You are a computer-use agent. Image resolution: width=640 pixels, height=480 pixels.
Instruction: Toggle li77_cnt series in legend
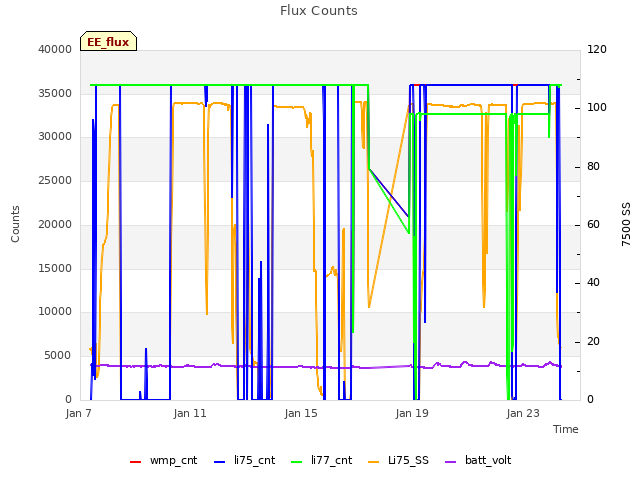[x=321, y=461]
